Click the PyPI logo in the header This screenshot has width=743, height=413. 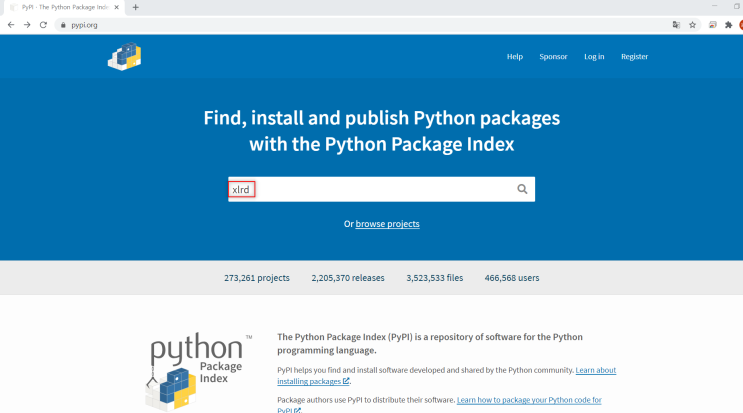(125, 56)
